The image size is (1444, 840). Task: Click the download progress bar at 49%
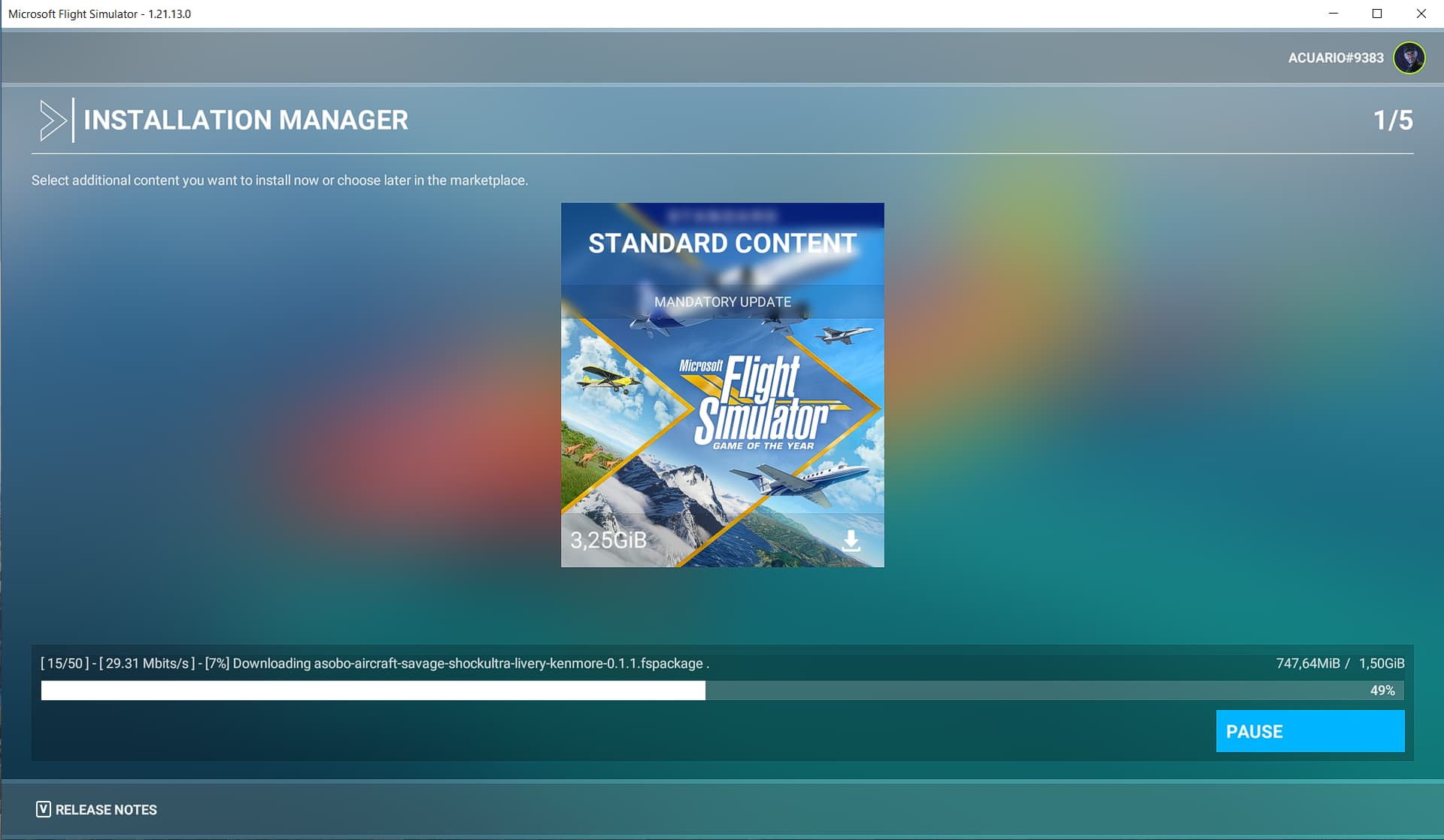click(x=722, y=690)
